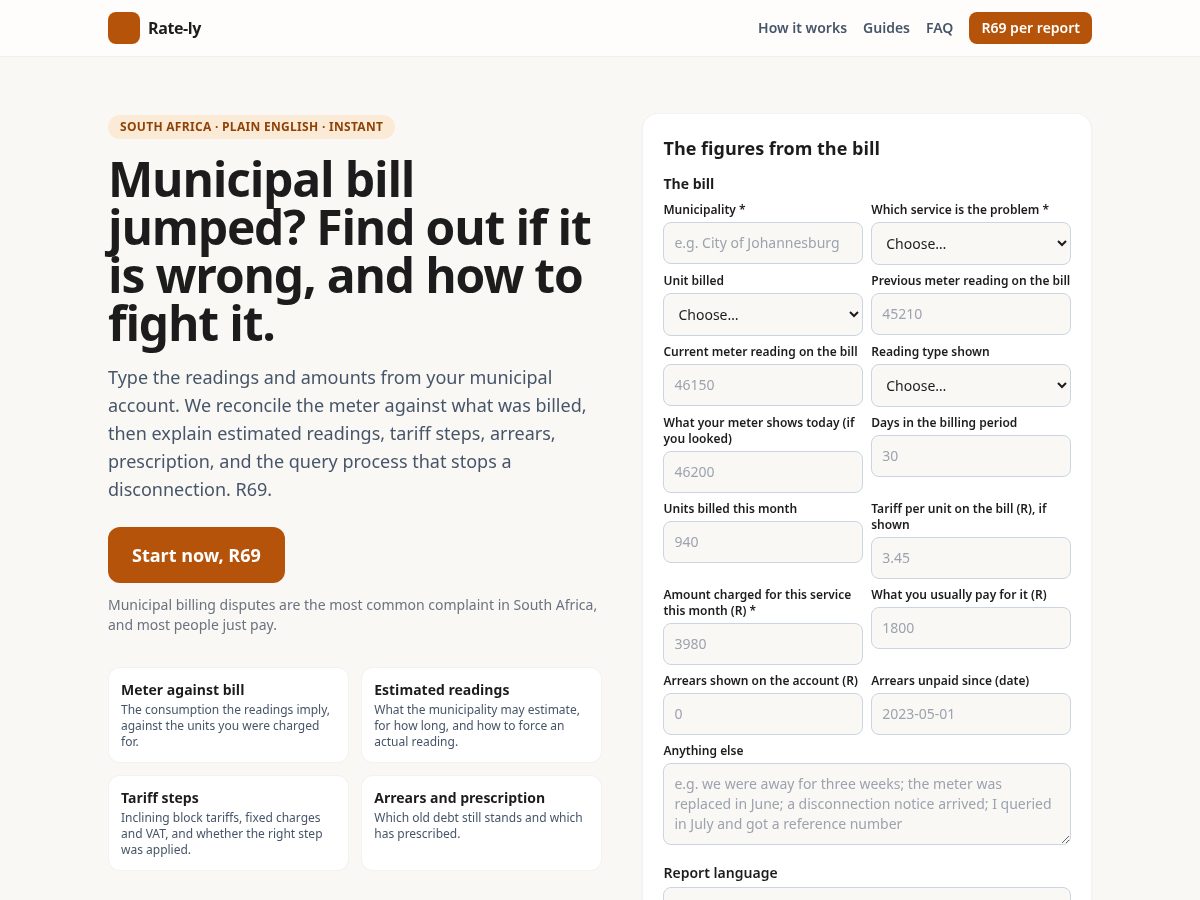Image resolution: width=1200 pixels, height=900 pixels.
Task: Click the Previous meter reading field
Action: [971, 314]
